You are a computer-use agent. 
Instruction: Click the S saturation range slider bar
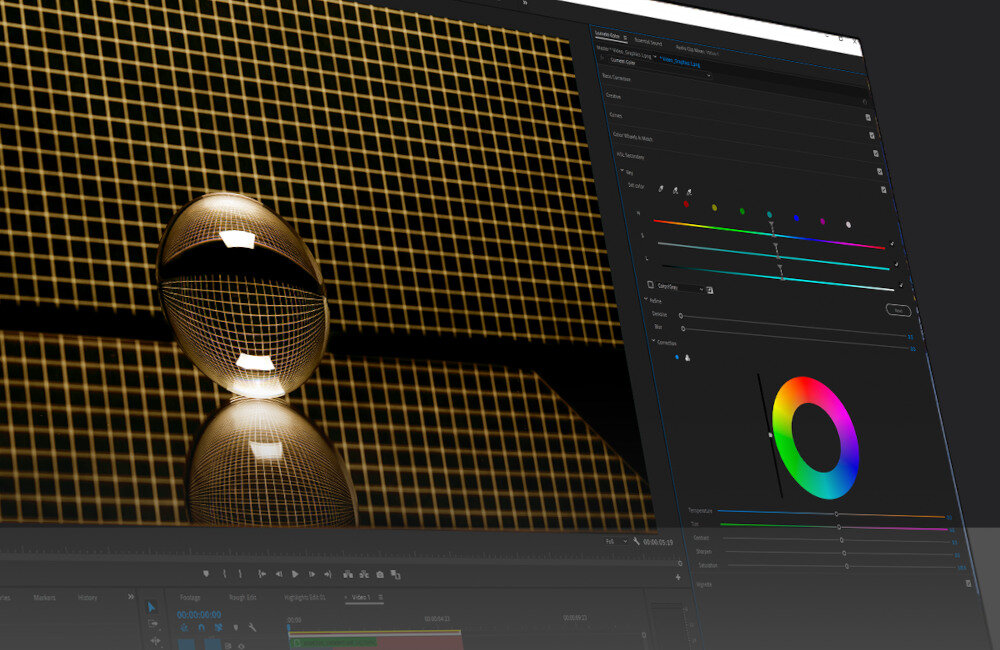point(773,256)
